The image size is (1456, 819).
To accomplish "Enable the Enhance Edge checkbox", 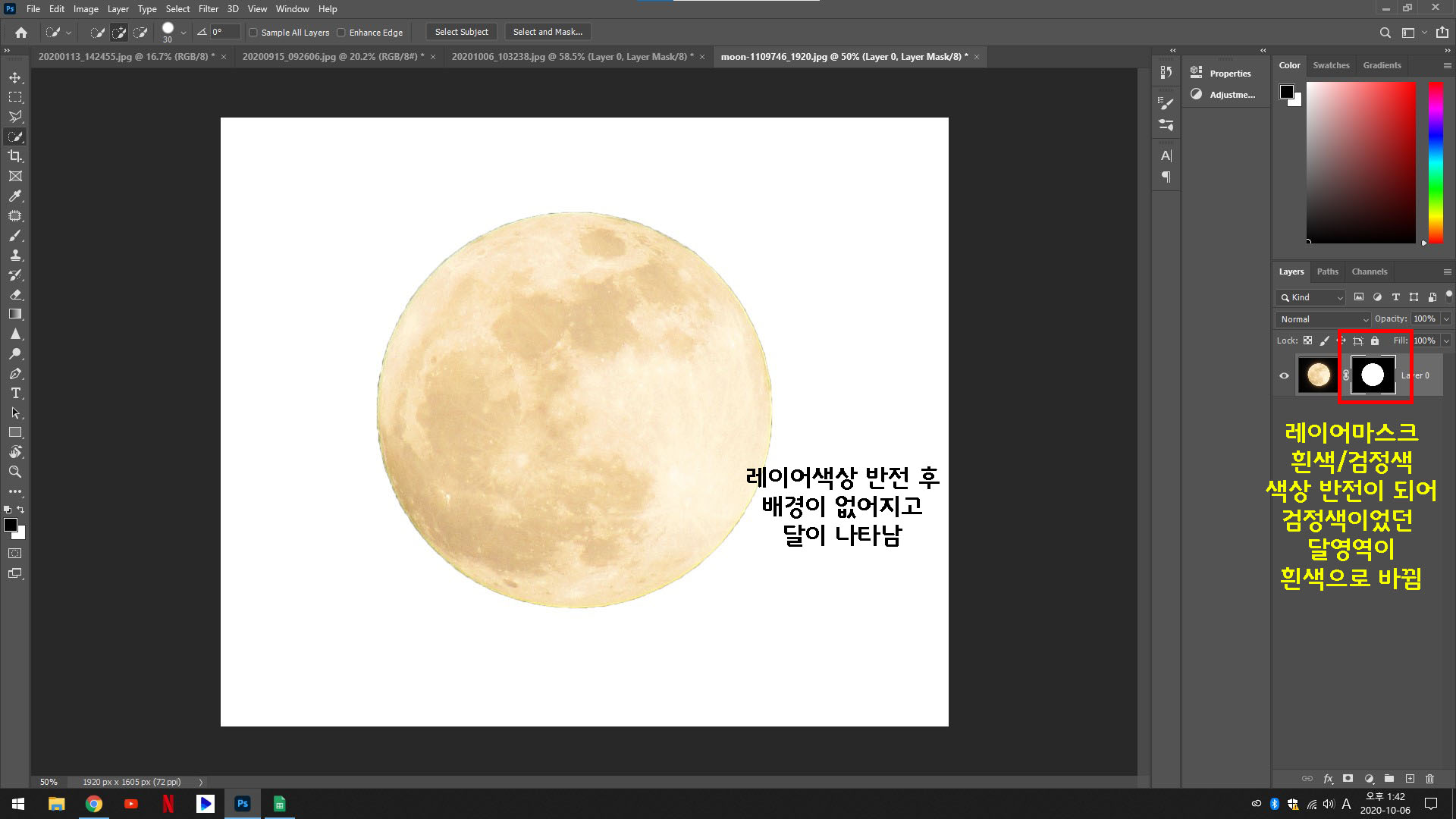I will (x=341, y=33).
